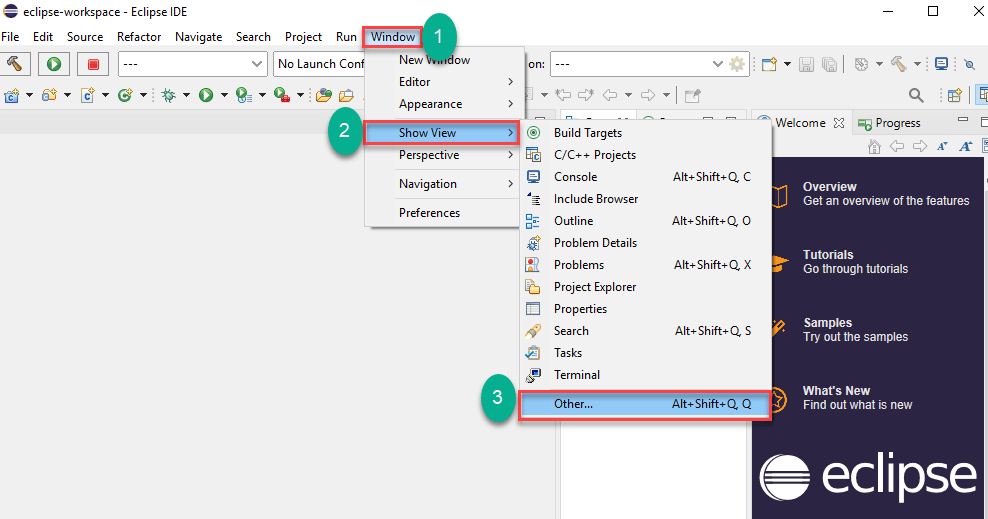Open the Samples link on Welcome page
988x519 pixels.
pos(827,323)
